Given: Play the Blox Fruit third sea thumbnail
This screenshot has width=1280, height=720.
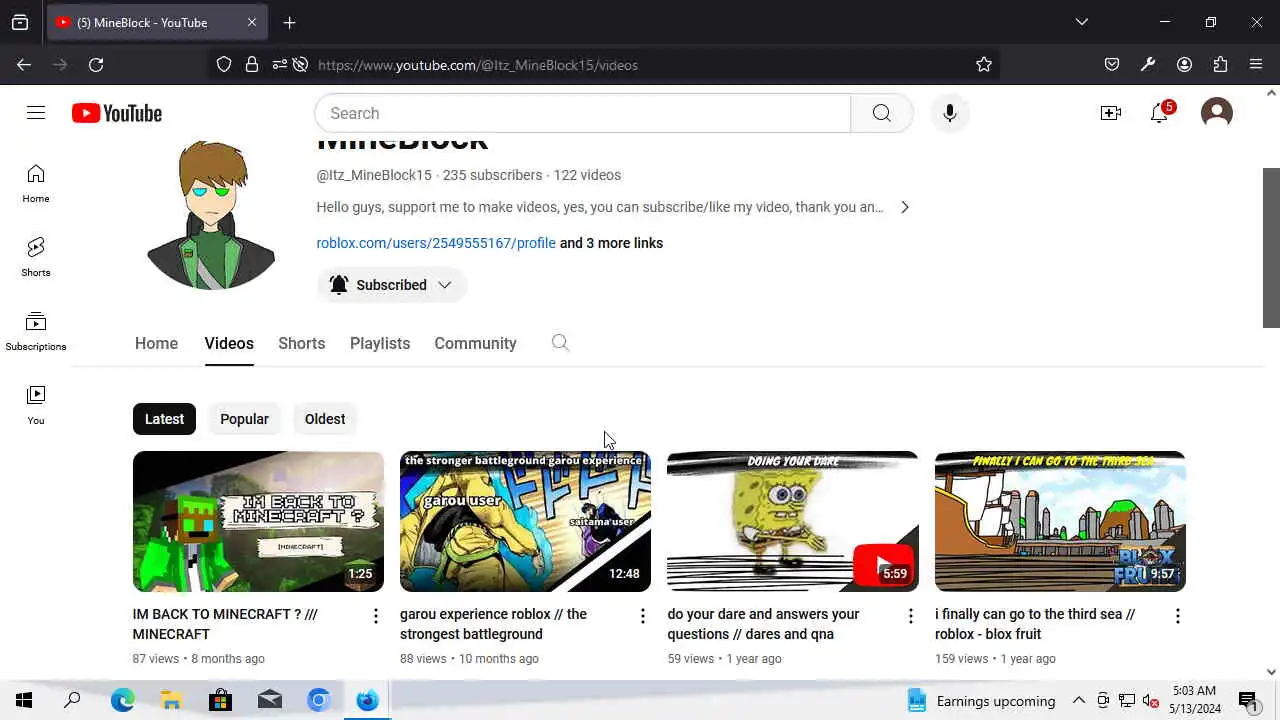Looking at the screenshot, I should click(1060, 521).
